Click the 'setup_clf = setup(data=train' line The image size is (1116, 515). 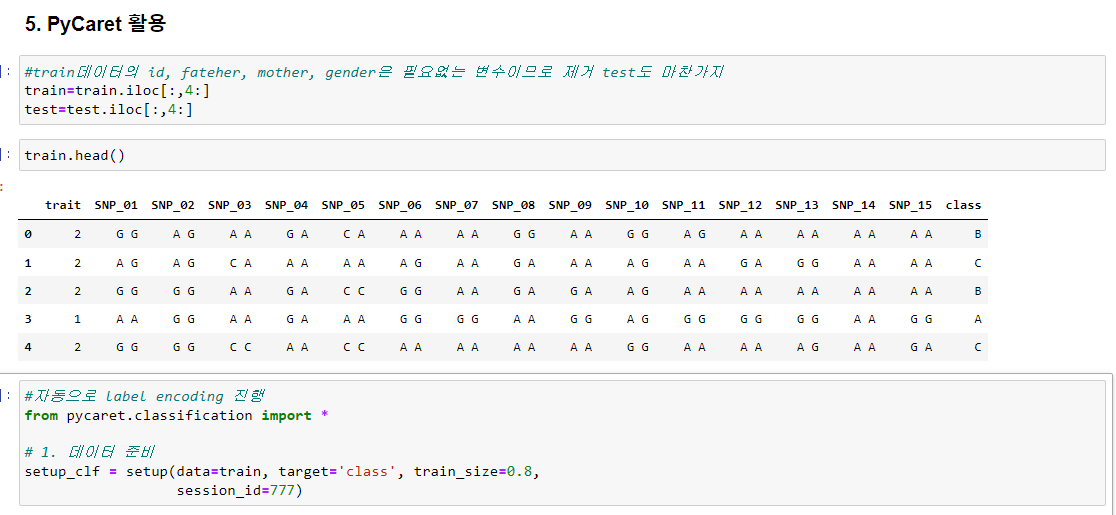click(281, 472)
